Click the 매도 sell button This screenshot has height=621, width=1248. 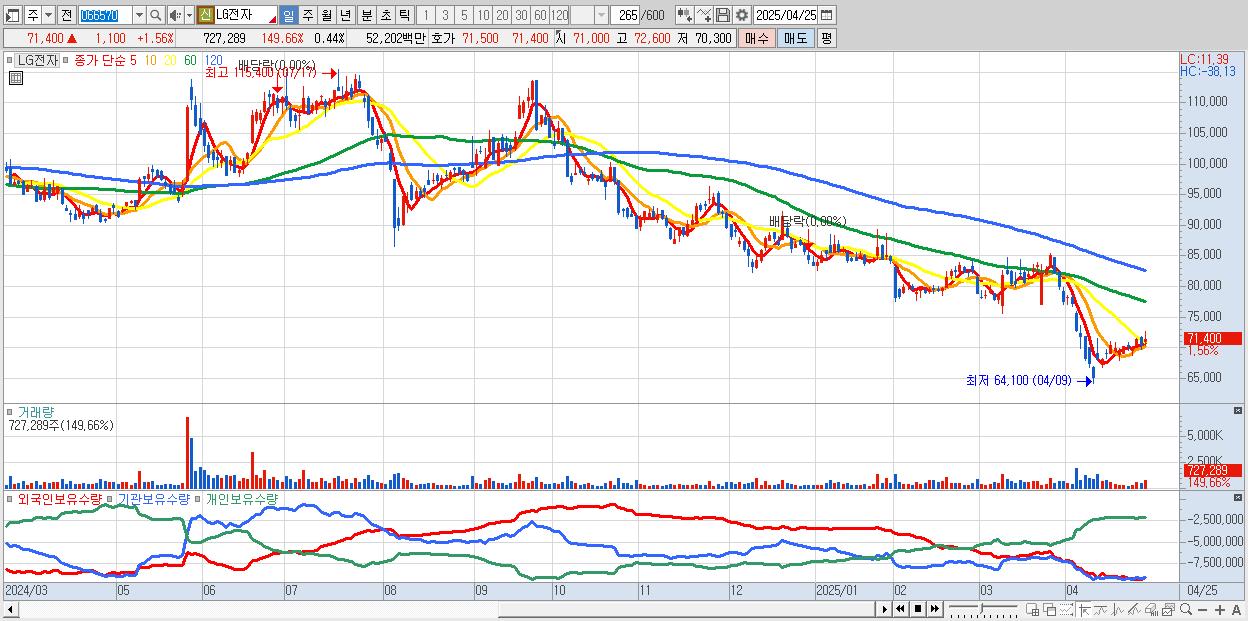pos(795,37)
